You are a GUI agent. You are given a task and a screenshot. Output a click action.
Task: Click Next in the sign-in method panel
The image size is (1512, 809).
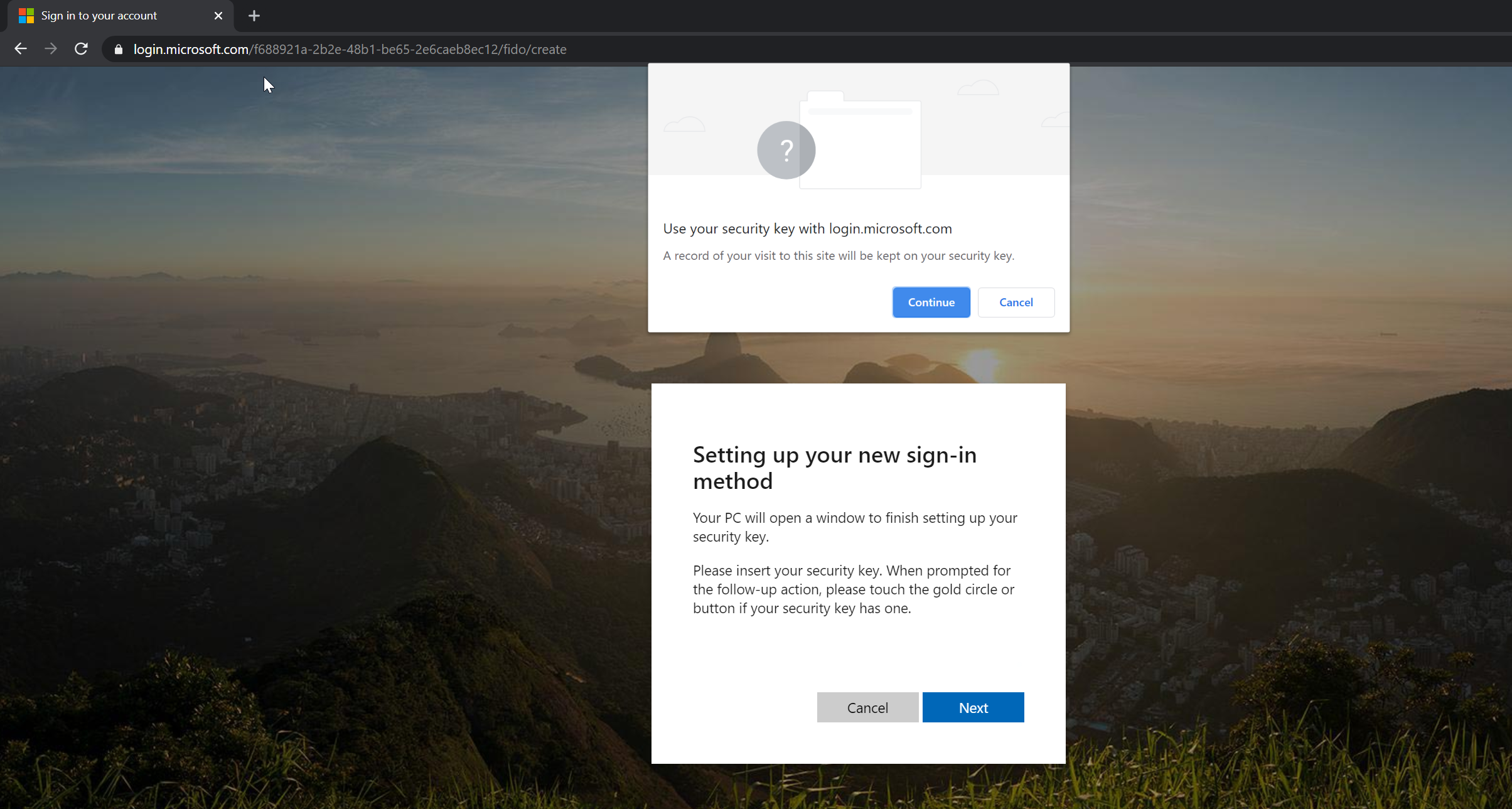[x=973, y=707]
